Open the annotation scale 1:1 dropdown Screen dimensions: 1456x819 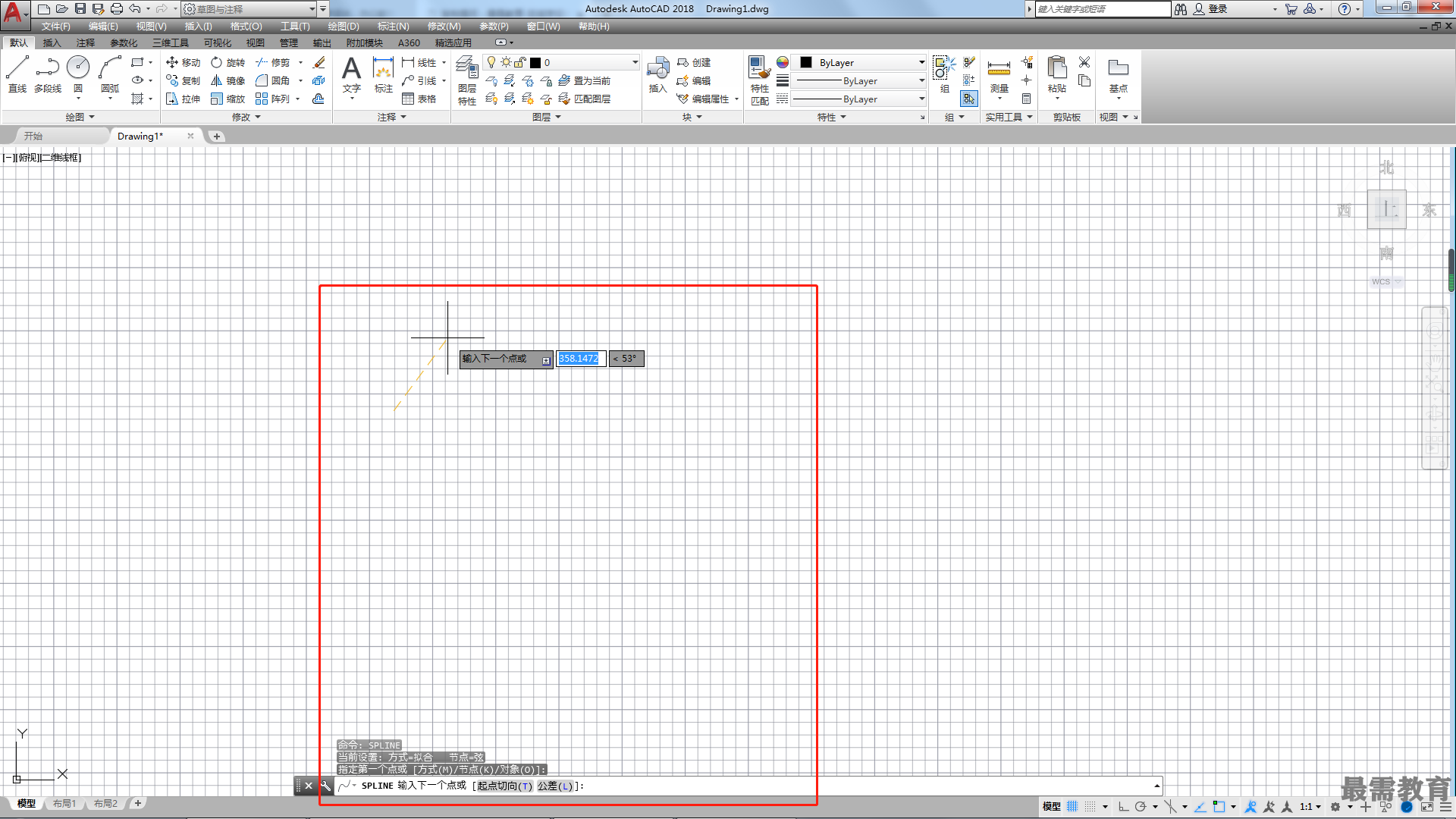[x=1310, y=807]
